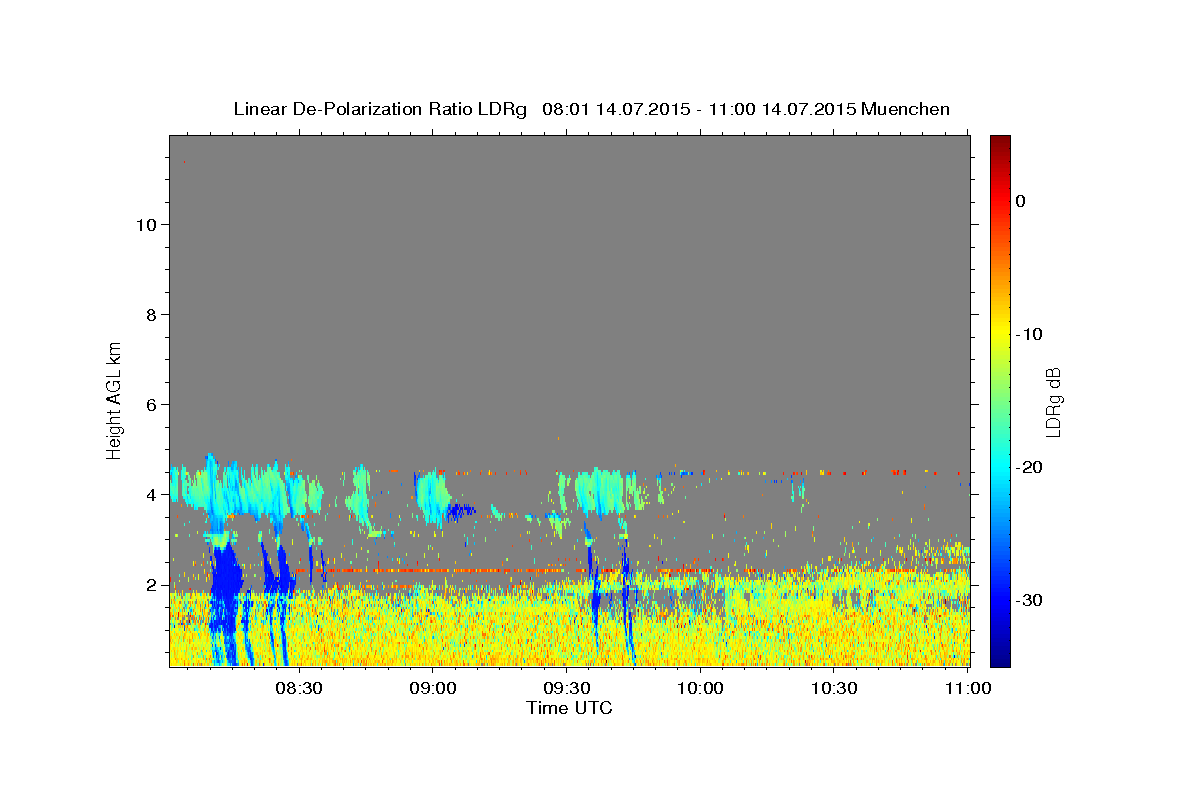Click the 10:30 time tick label
This screenshot has height=800, width=1200.
[834, 688]
